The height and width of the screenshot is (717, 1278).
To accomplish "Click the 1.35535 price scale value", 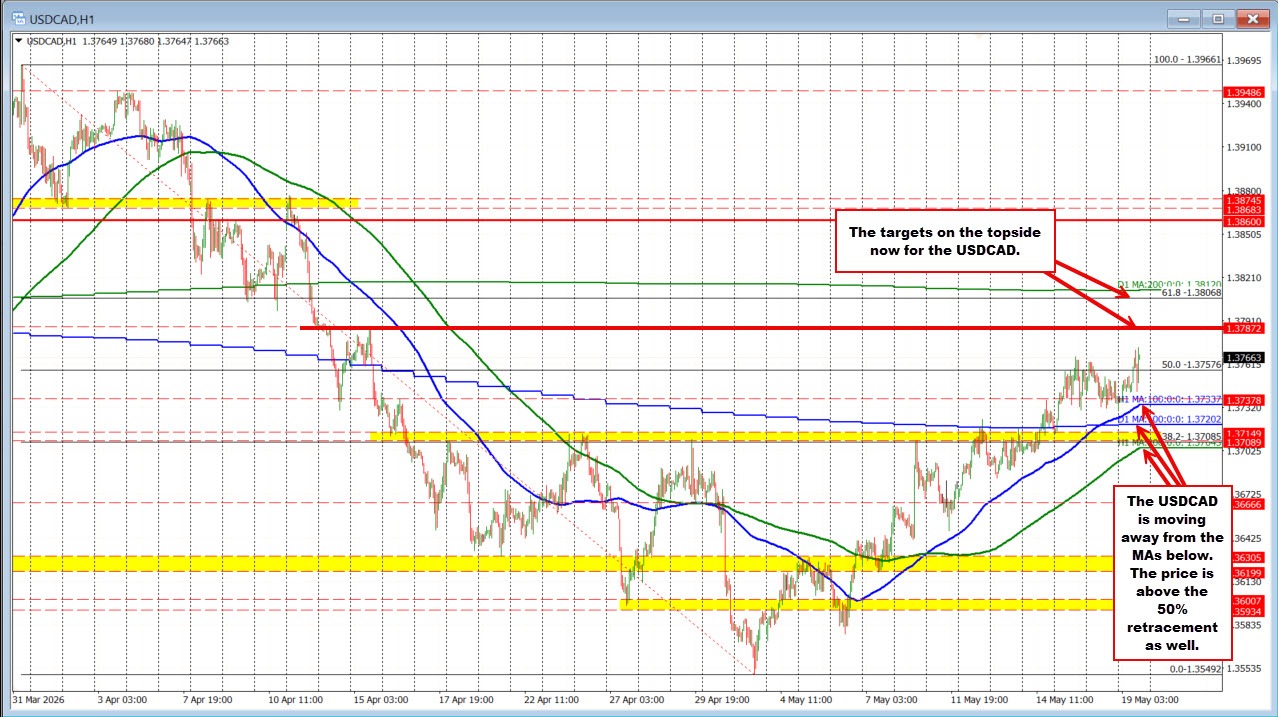I will pos(1244,668).
